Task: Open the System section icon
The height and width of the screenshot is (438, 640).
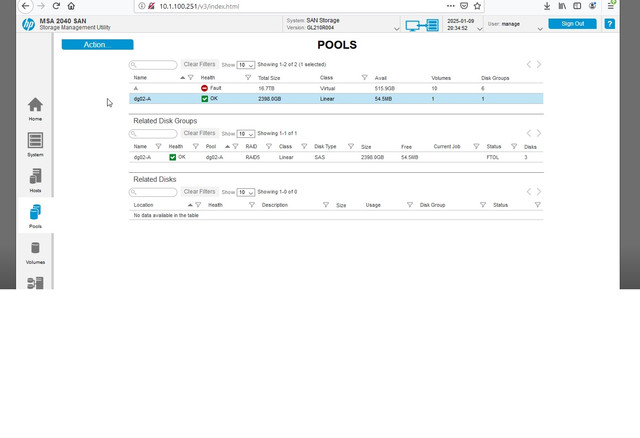Action: pyautogui.click(x=35, y=145)
